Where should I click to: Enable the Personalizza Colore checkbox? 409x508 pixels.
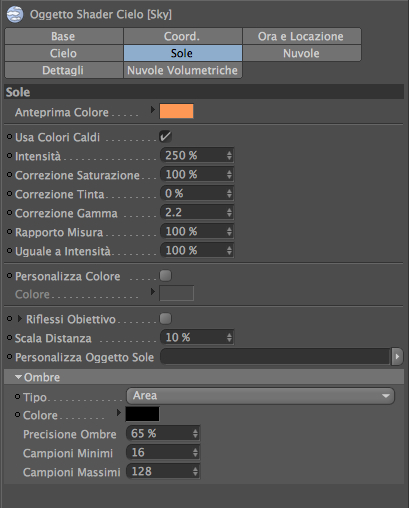[165, 276]
